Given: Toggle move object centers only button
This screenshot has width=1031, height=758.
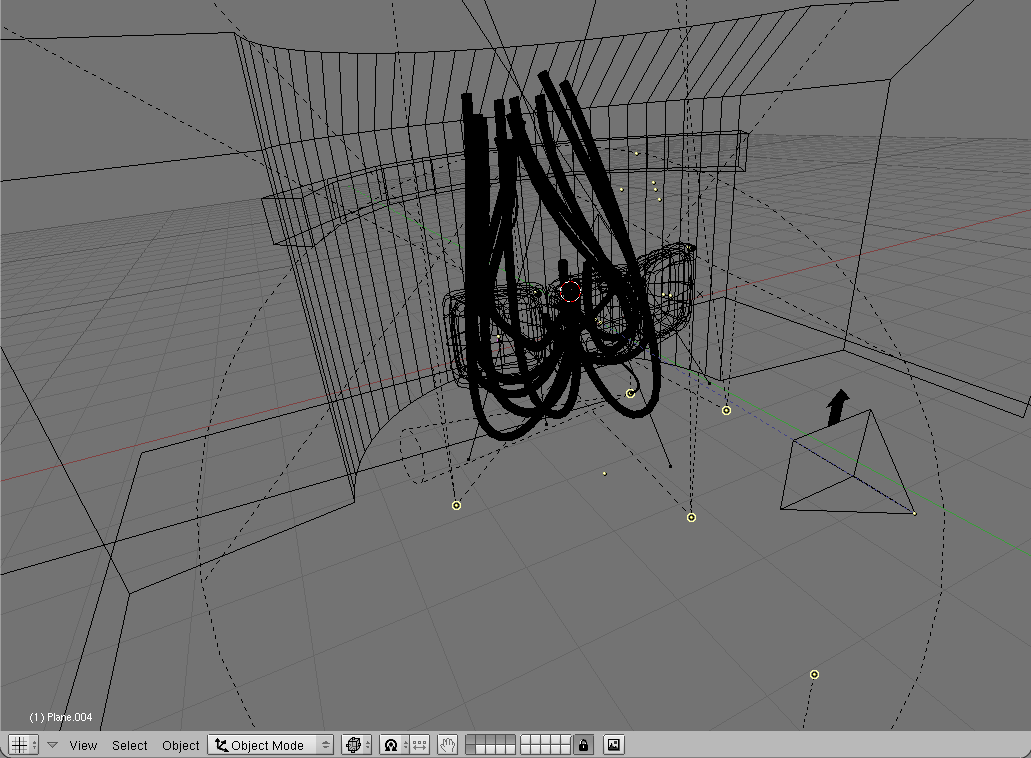Looking at the screenshot, I should coord(420,745).
